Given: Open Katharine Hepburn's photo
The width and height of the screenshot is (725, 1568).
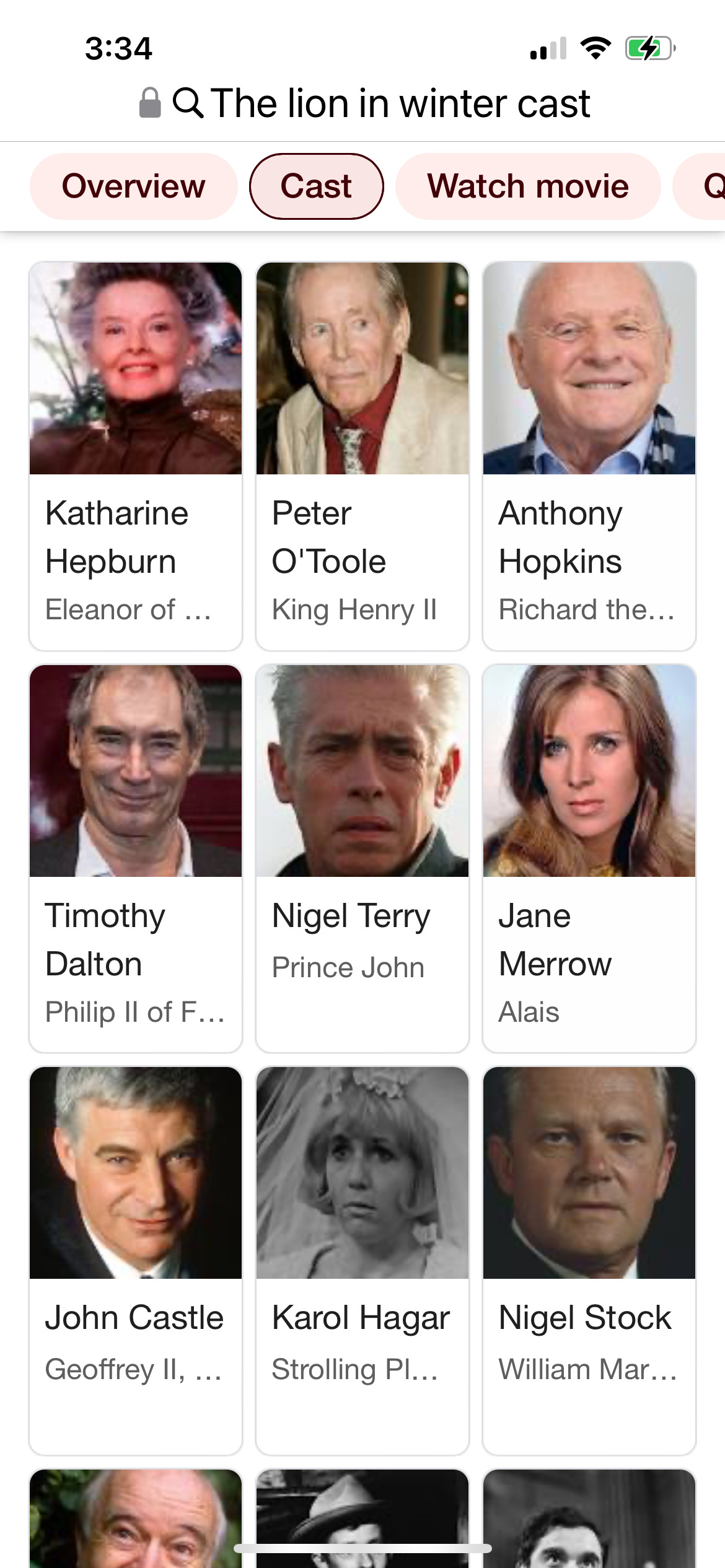Looking at the screenshot, I should (x=136, y=368).
